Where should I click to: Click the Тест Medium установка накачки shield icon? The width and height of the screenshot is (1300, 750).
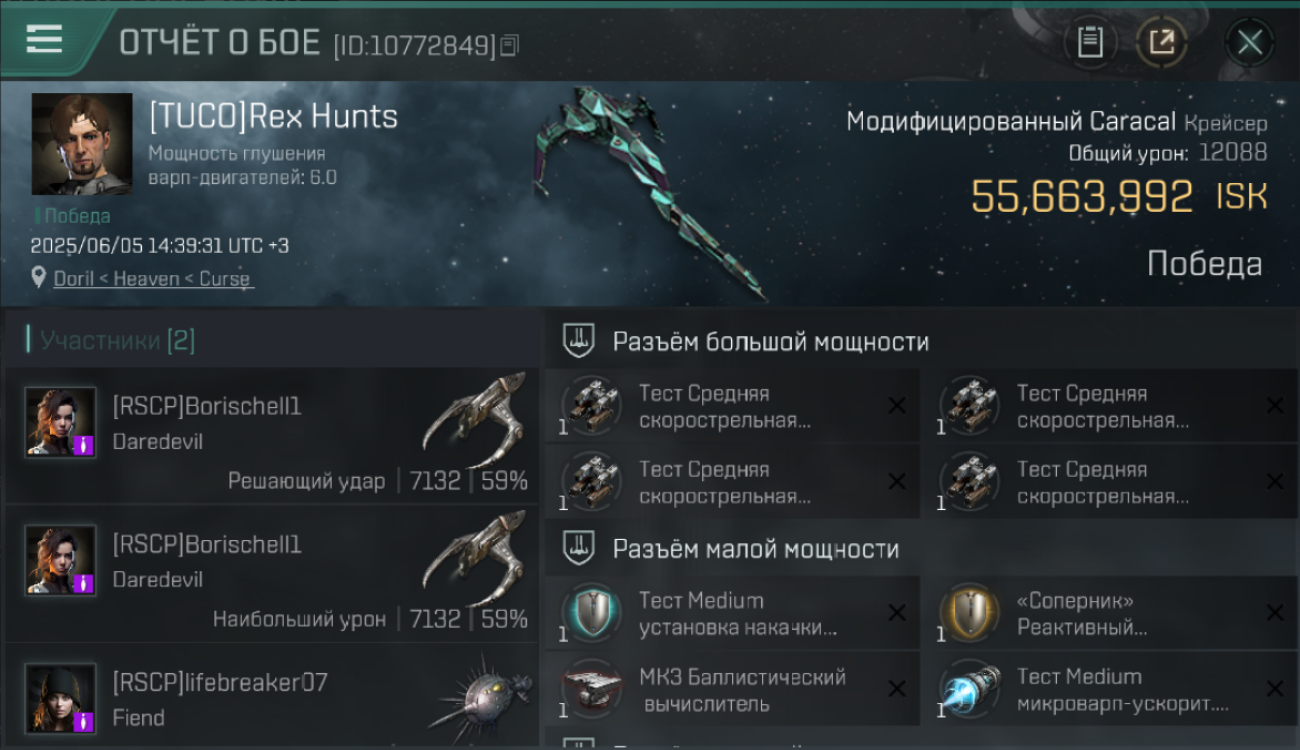593,613
